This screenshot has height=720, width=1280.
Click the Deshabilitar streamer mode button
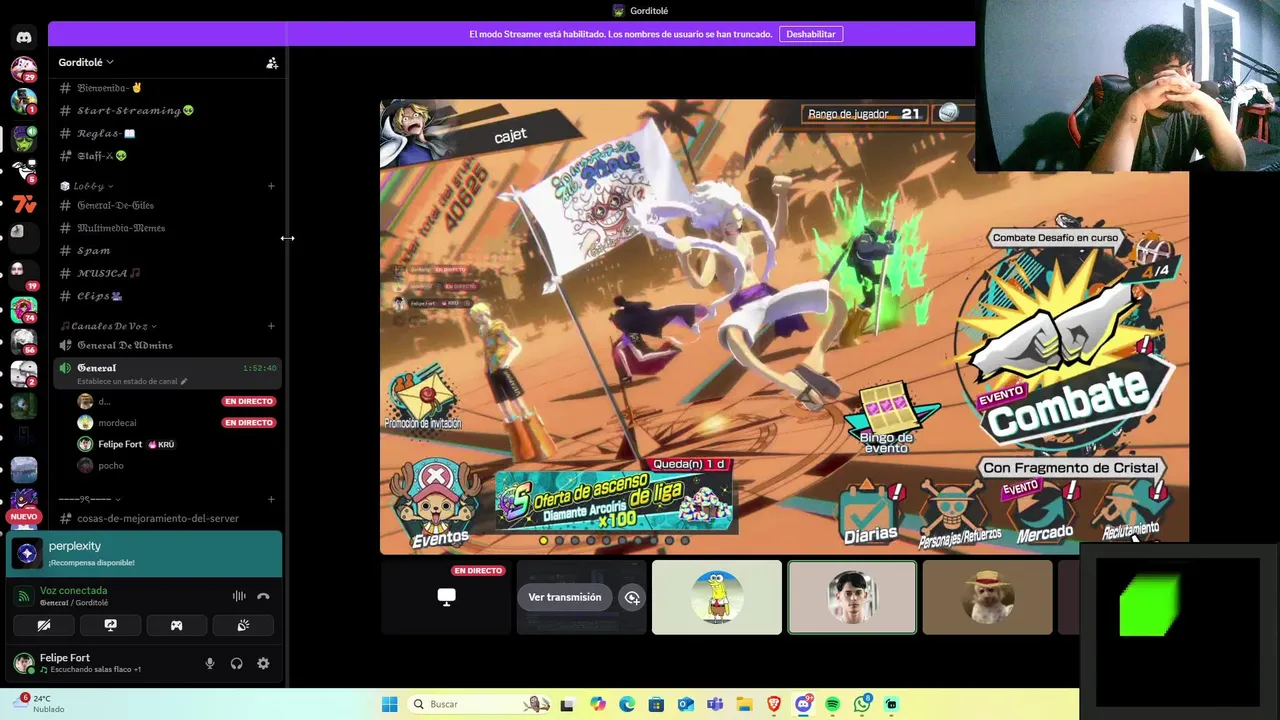810,34
